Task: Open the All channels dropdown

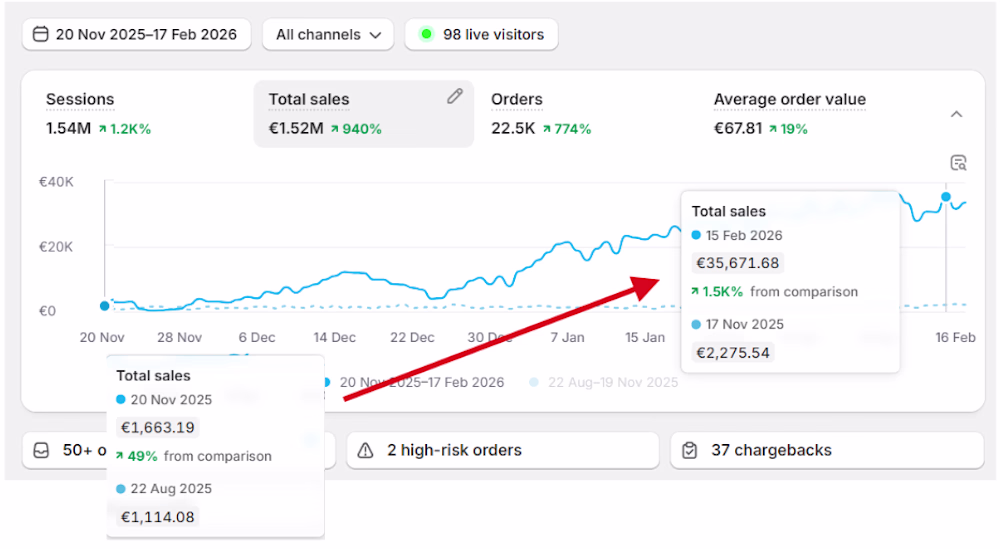Action: tap(328, 34)
